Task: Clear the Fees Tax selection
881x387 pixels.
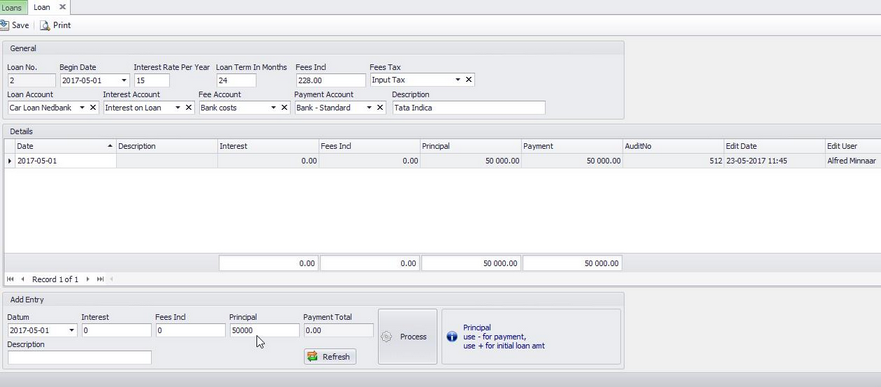Action: pos(469,80)
